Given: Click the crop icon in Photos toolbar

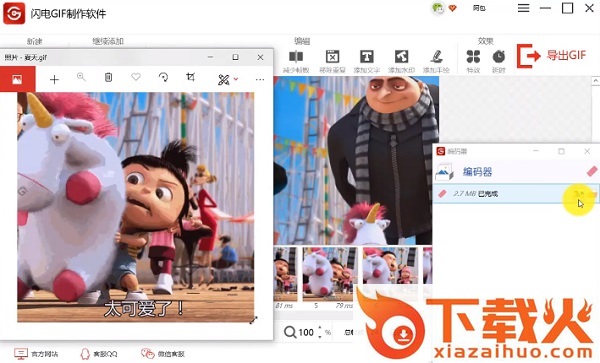Looking at the screenshot, I should pyautogui.click(x=191, y=77).
